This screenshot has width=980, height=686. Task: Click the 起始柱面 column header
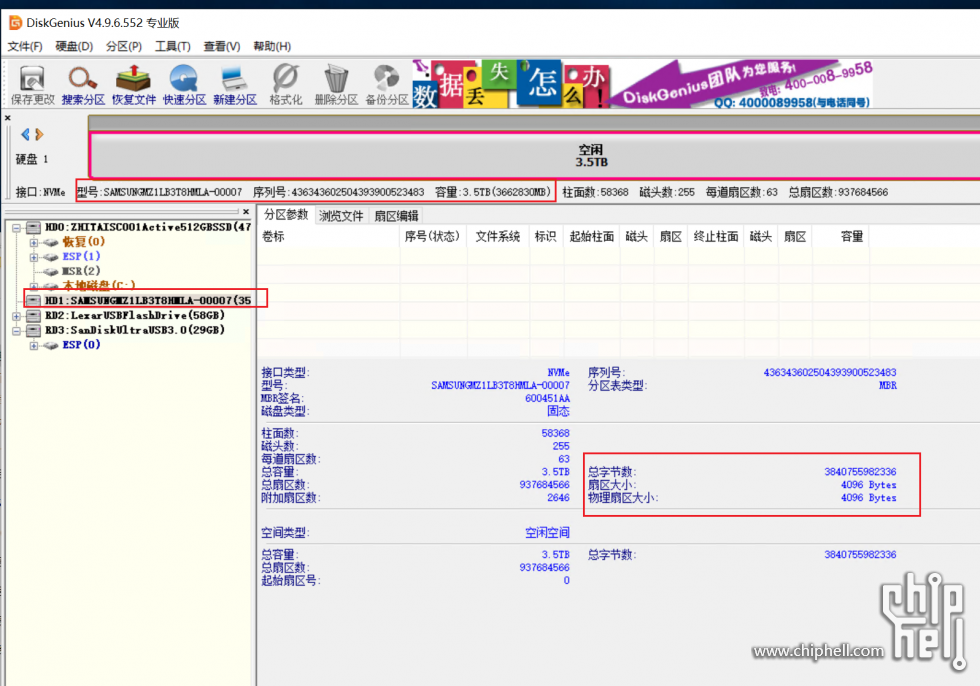592,236
